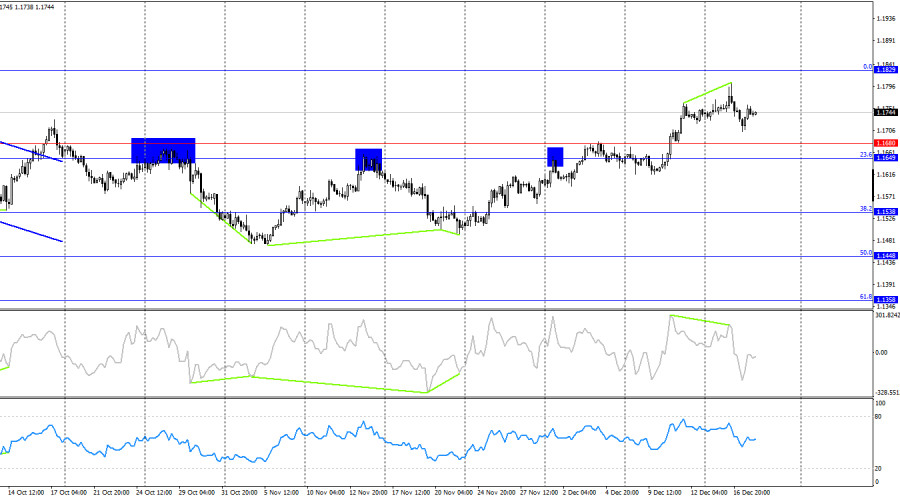Click the 61.8 Fibonacci label at 1.1358

[x=885, y=299]
